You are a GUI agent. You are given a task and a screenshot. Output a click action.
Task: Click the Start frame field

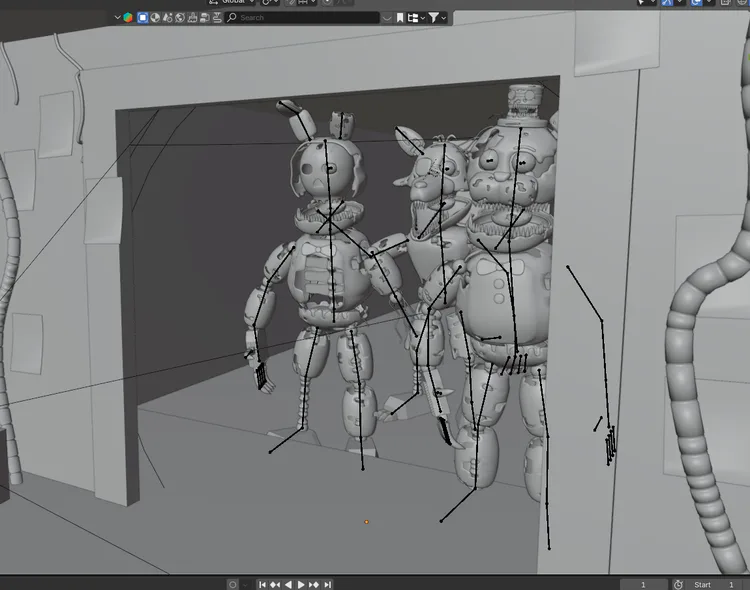point(714,584)
